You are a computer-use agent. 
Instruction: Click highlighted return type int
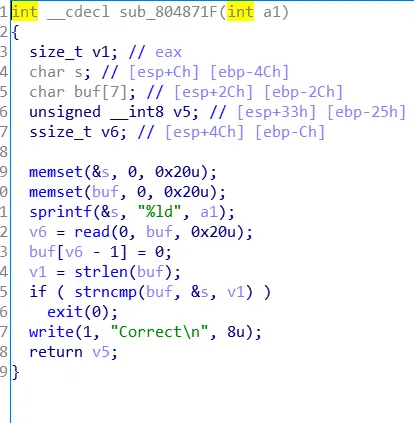coord(25,12)
